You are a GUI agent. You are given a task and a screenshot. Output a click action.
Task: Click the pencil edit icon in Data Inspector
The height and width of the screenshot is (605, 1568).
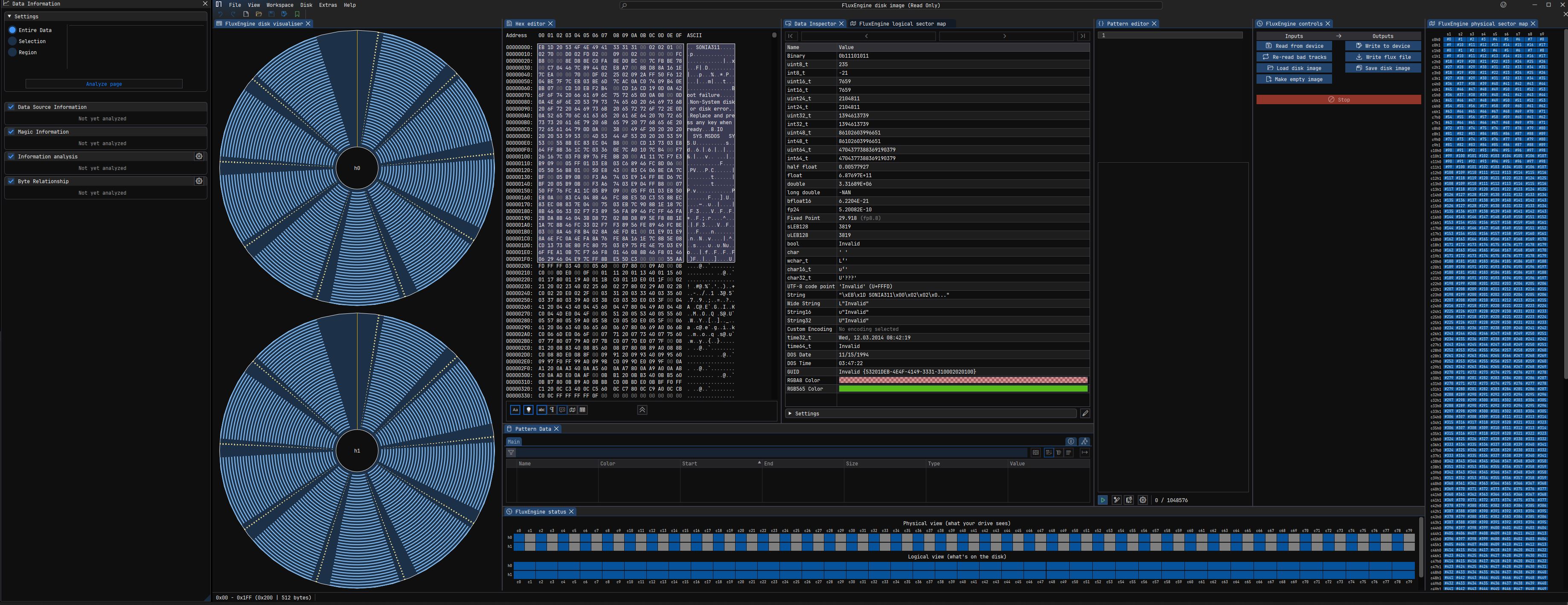[1085, 414]
